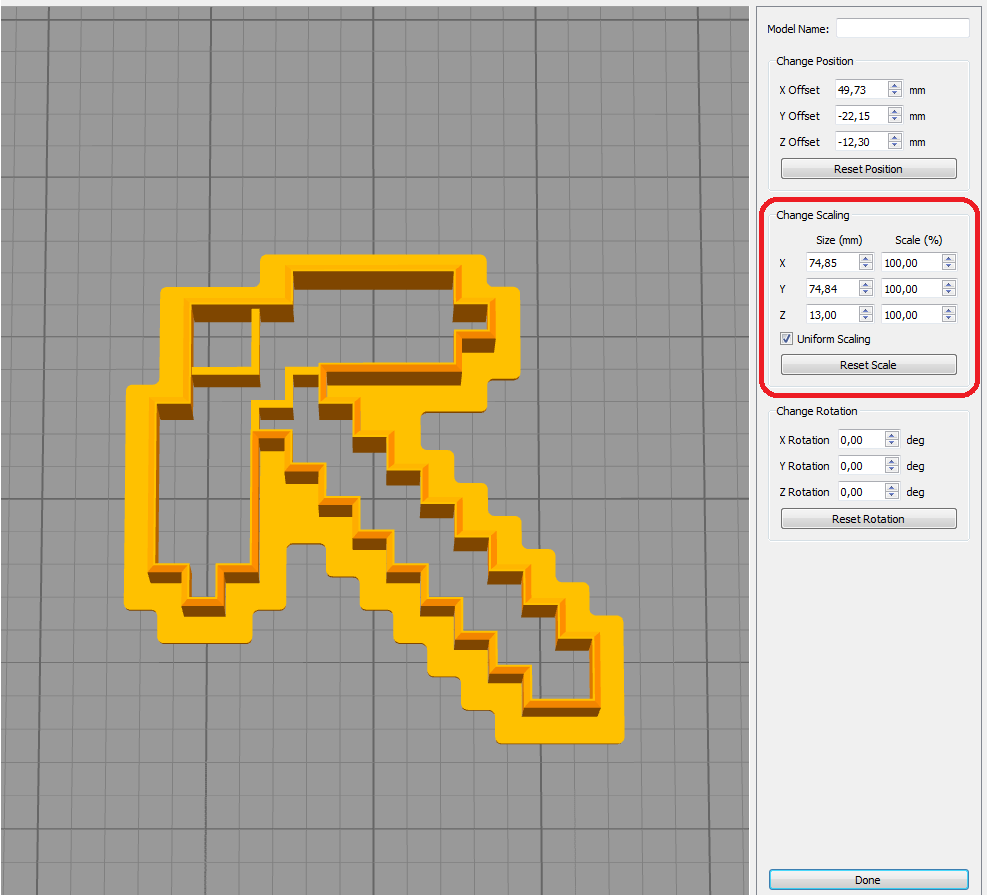Click the X Rotation value field

pos(861,439)
